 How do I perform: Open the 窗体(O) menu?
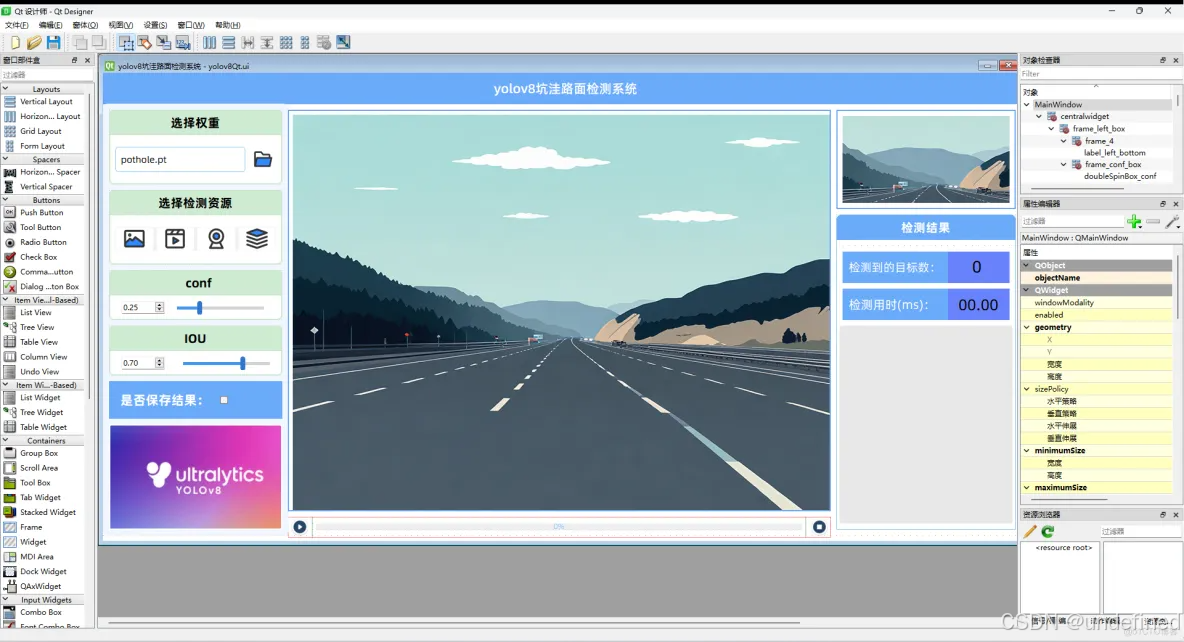pos(85,25)
